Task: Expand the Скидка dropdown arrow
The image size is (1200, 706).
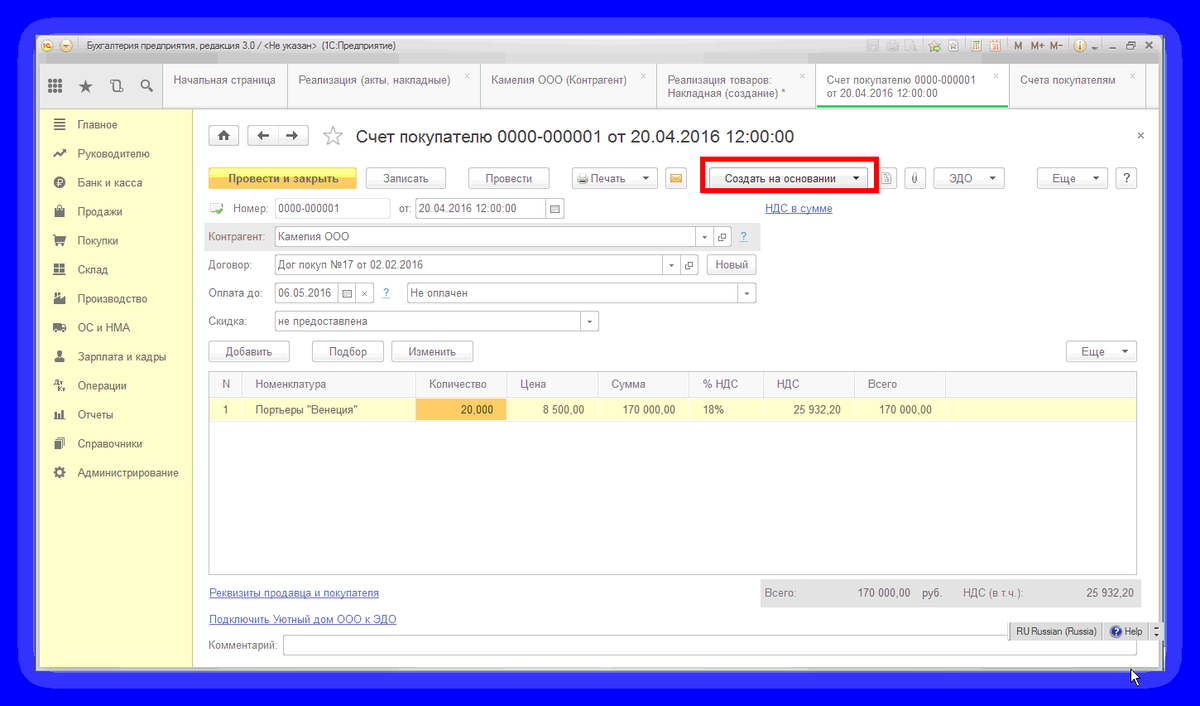Action: point(590,321)
